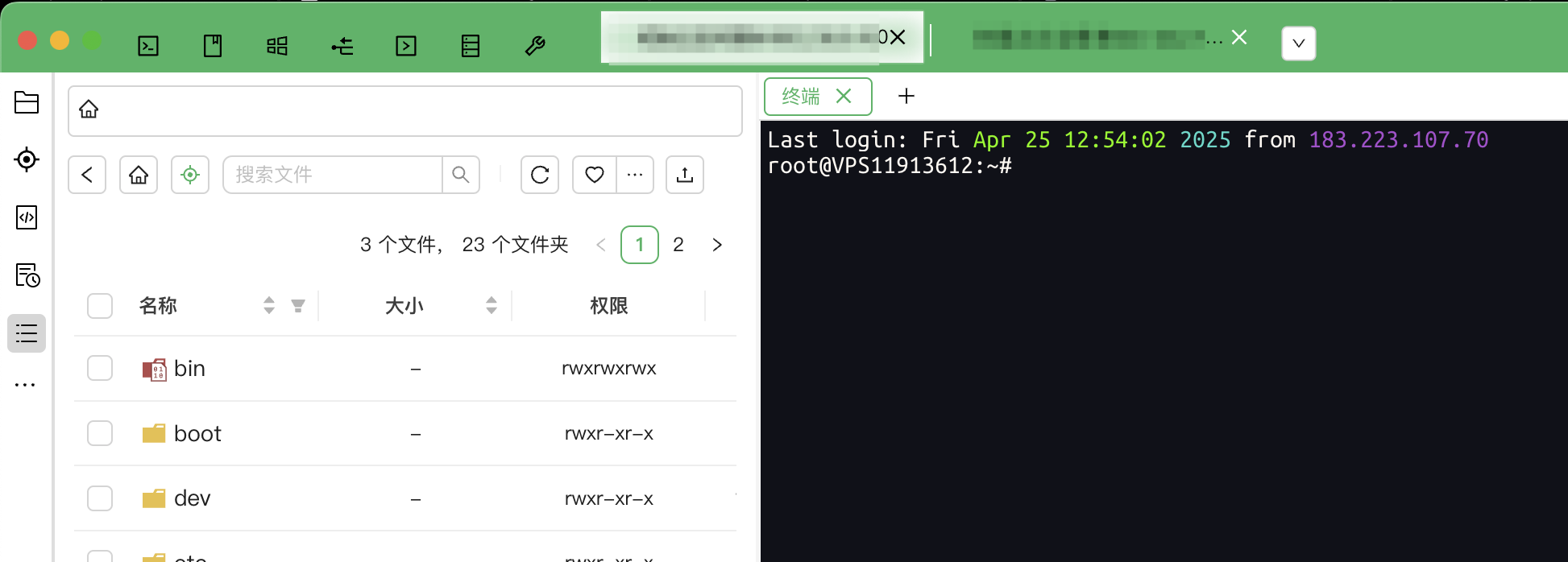This screenshot has width=1568, height=562.
Task: Go back with the left arrow button
Action: [x=87, y=175]
